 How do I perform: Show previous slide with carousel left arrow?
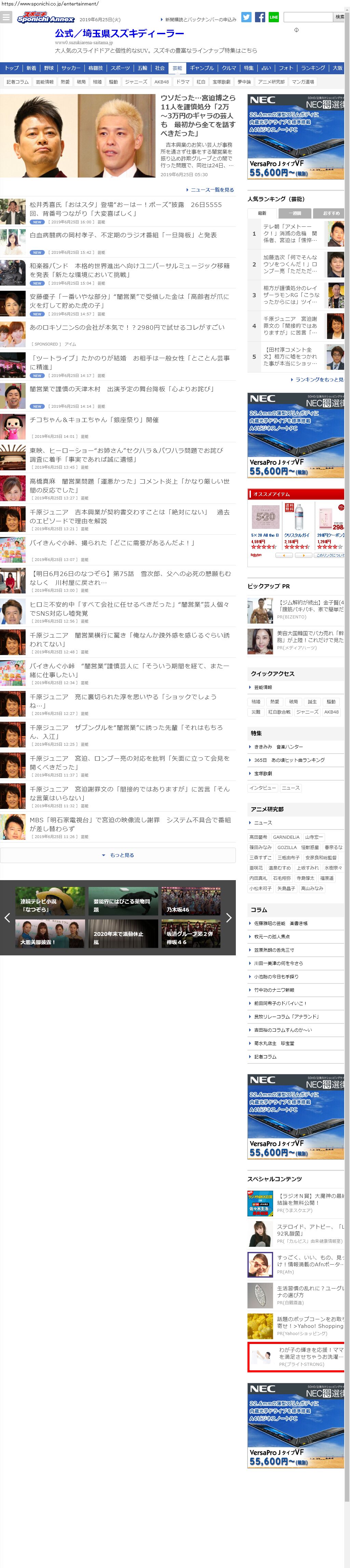(x=7, y=917)
